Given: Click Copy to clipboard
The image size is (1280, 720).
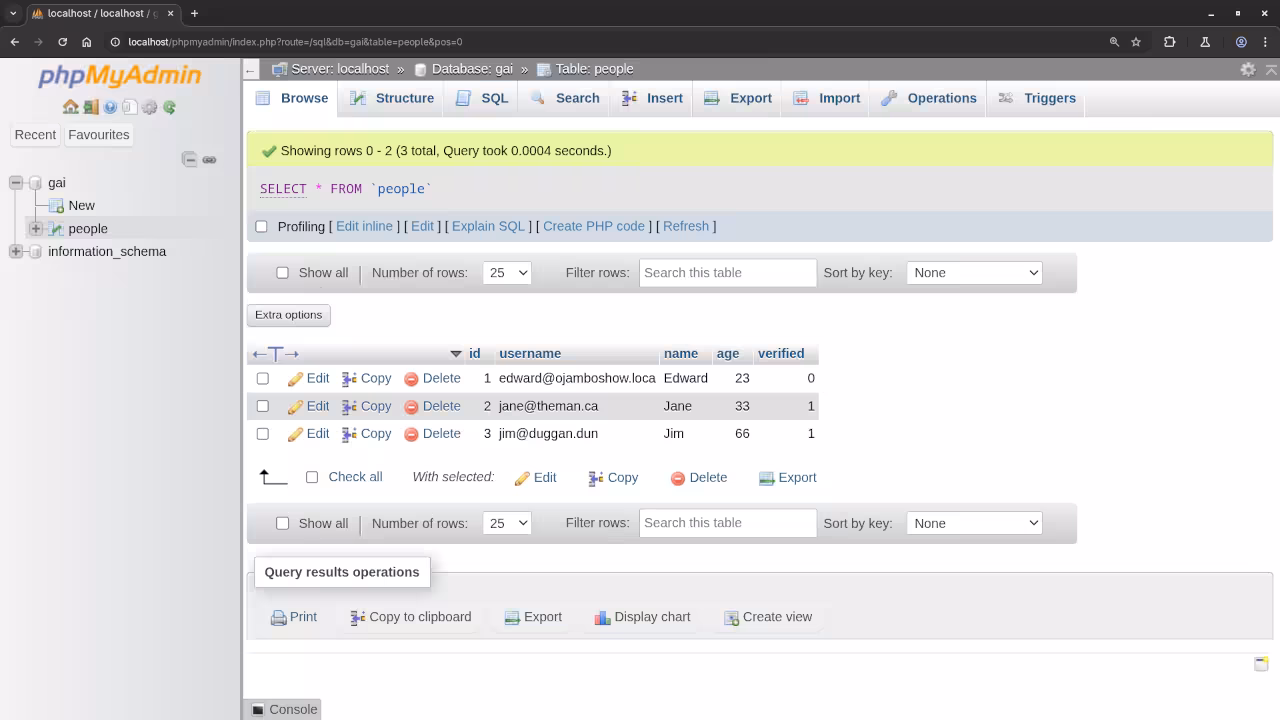Looking at the screenshot, I should point(411,618).
